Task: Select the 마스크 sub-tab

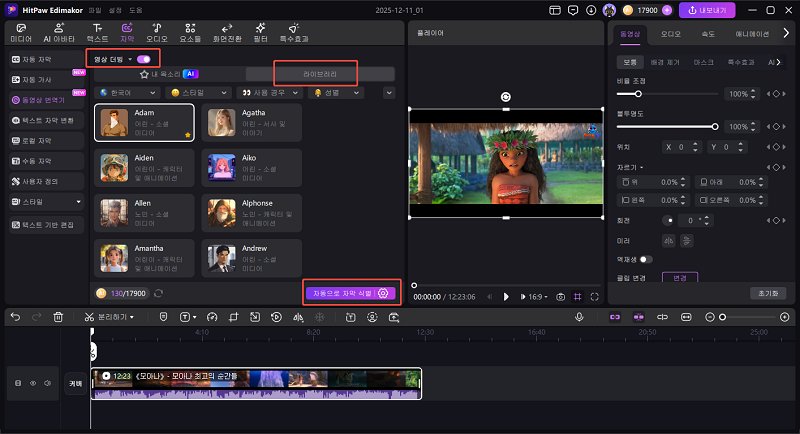Action: coord(703,62)
